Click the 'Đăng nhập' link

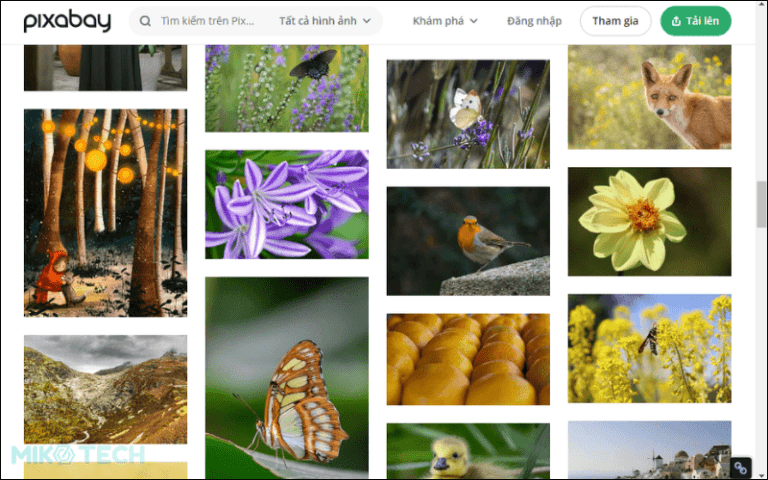[x=534, y=21]
